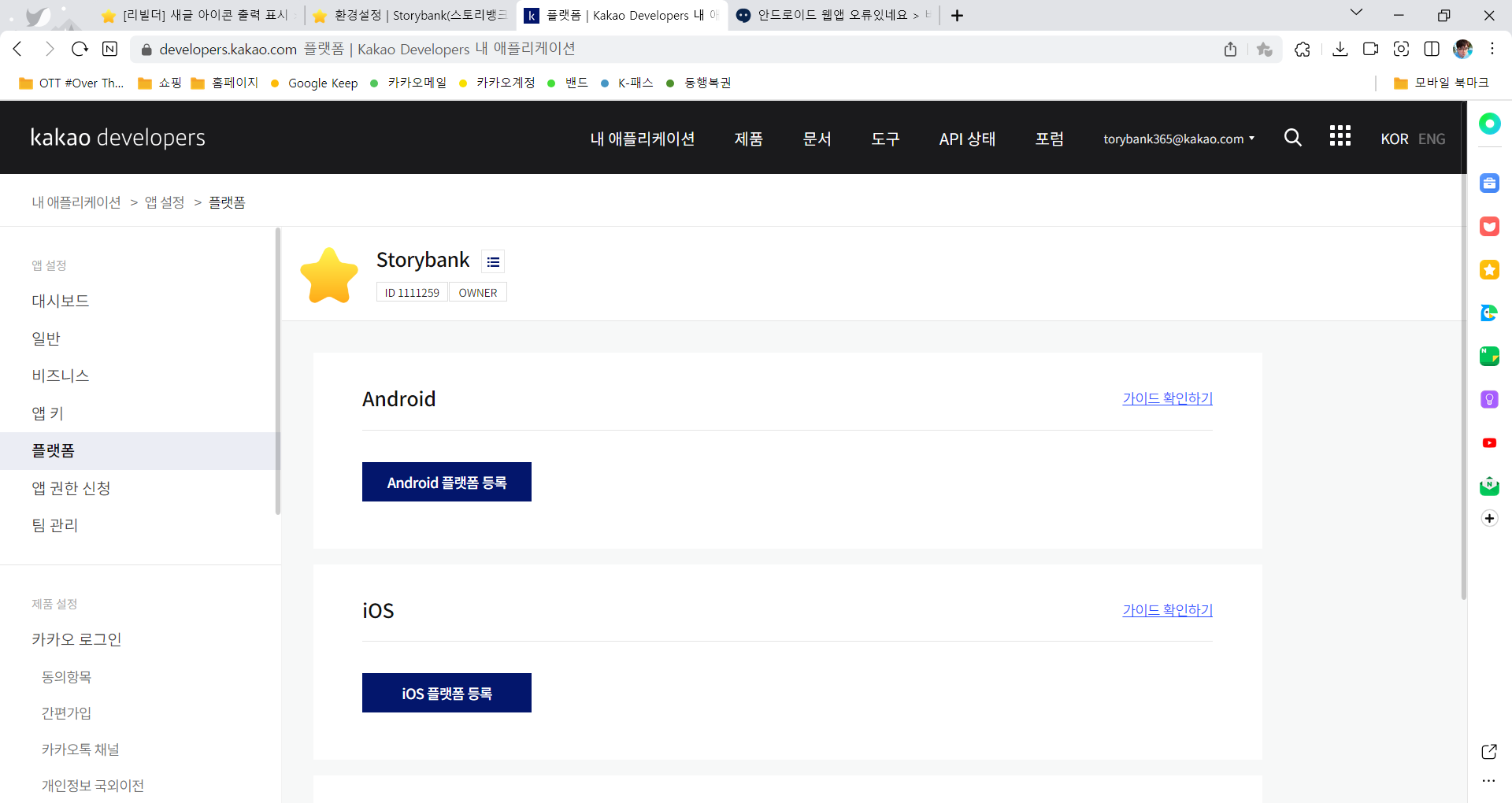The height and width of the screenshot is (803, 1512).
Task: Open the yellow star sidebar icon
Action: [x=1489, y=270]
